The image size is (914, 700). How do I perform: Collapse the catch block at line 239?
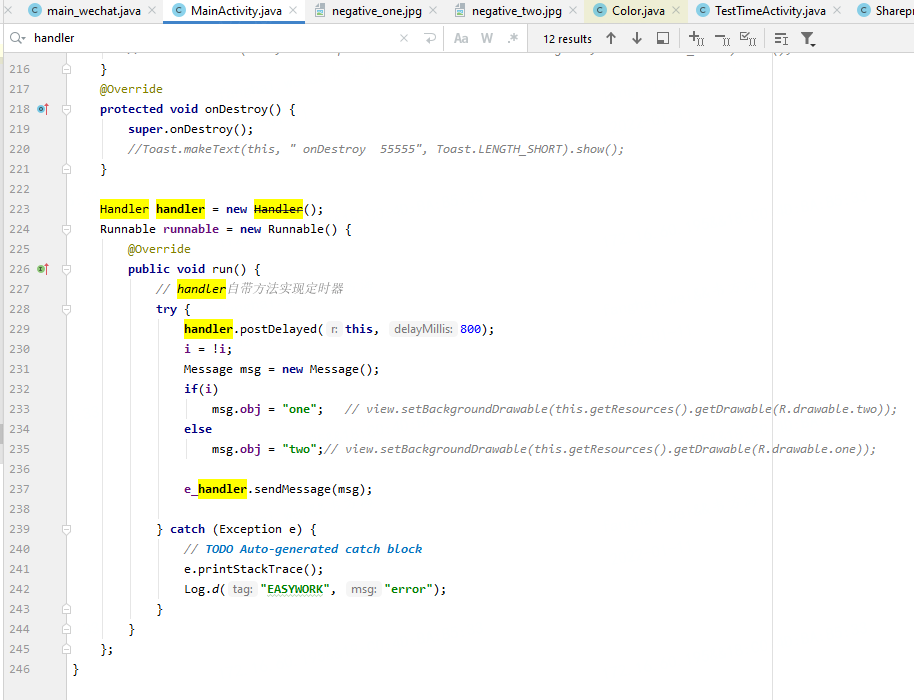click(x=66, y=529)
